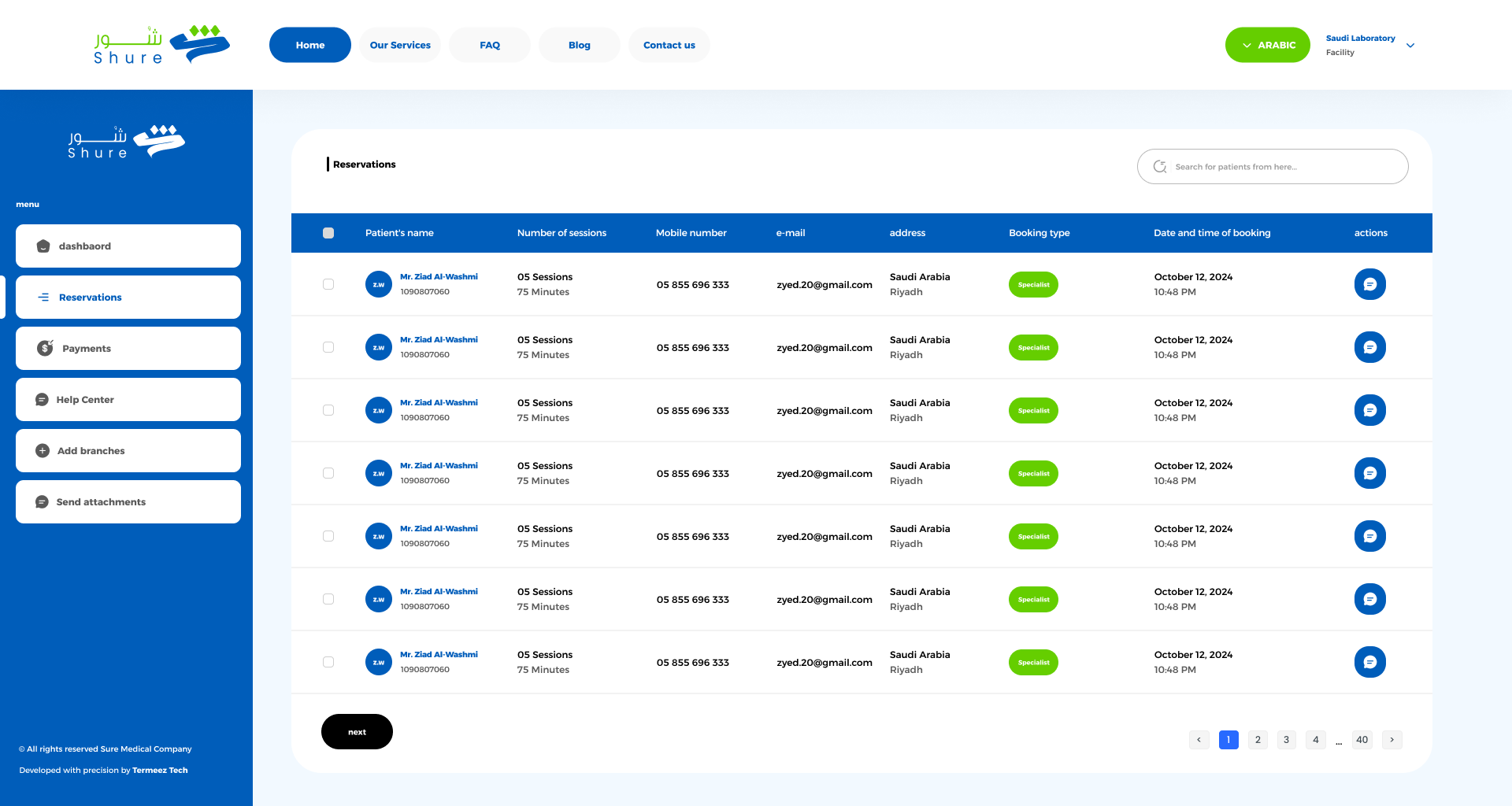This screenshot has width=1512, height=806.
Task: Open the message action icon in last row
Action: [x=1369, y=662]
